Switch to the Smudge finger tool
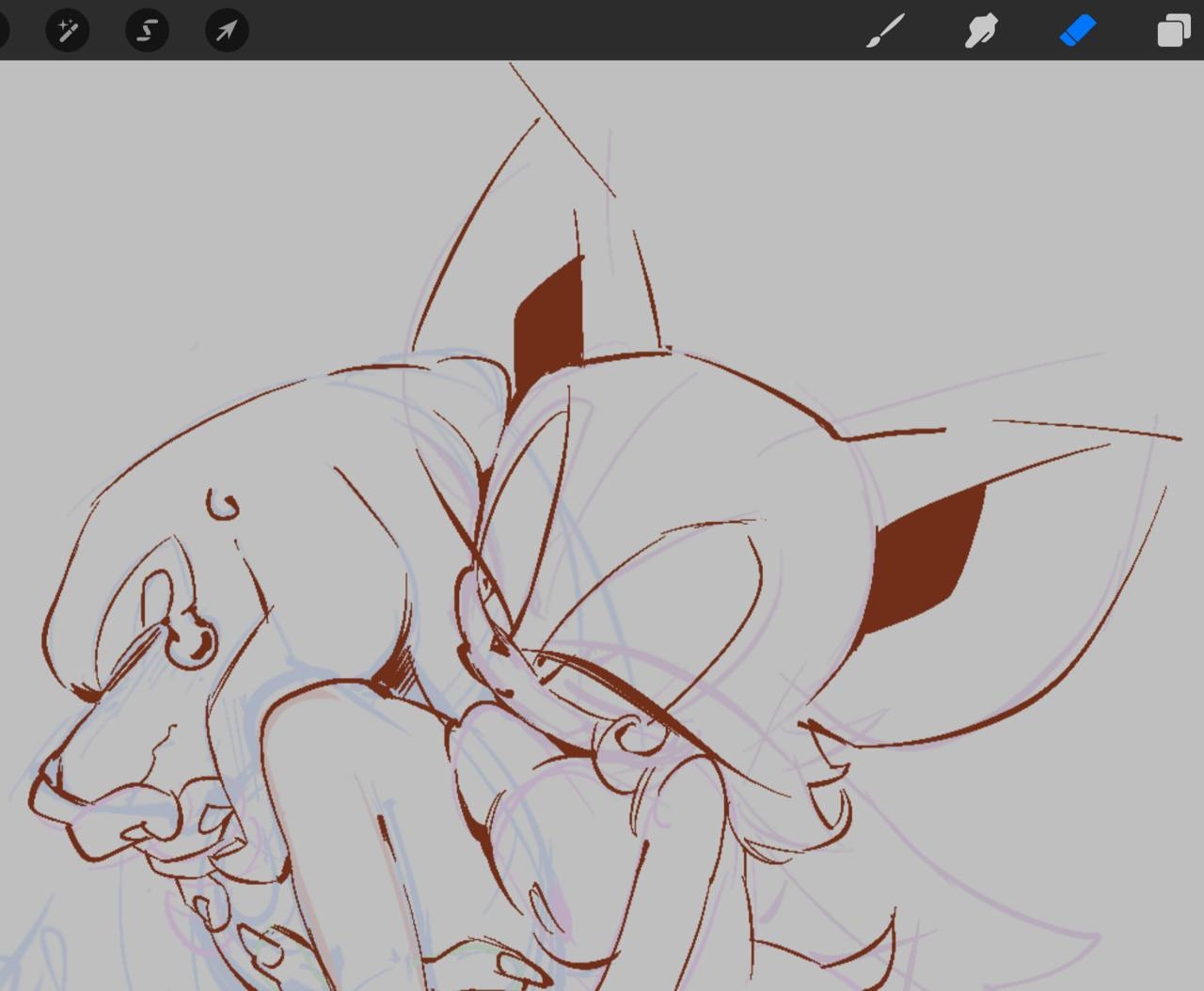1204x991 pixels. pos(981,31)
